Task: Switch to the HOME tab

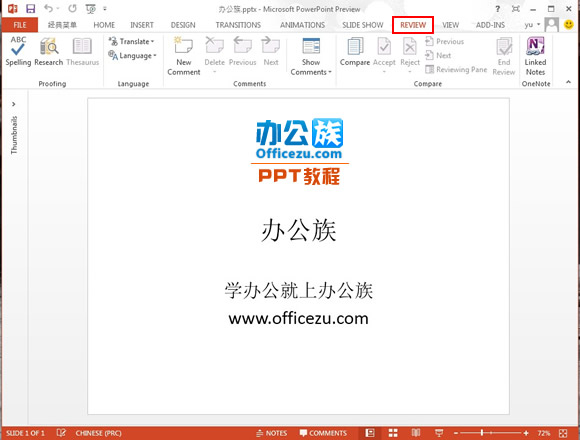Action: [x=104, y=25]
